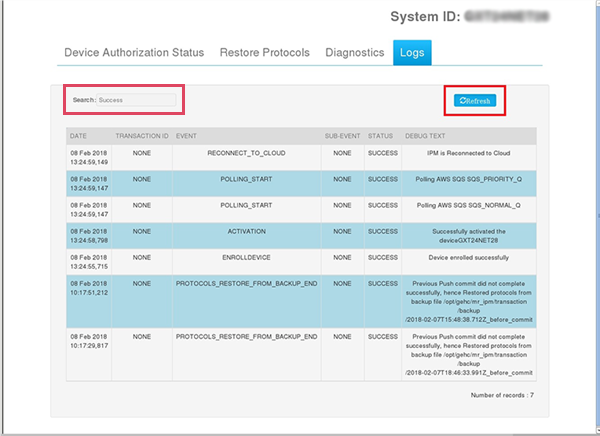Click the TRANSACTION ID column header
The height and width of the screenshot is (436, 600).
click(x=142, y=136)
